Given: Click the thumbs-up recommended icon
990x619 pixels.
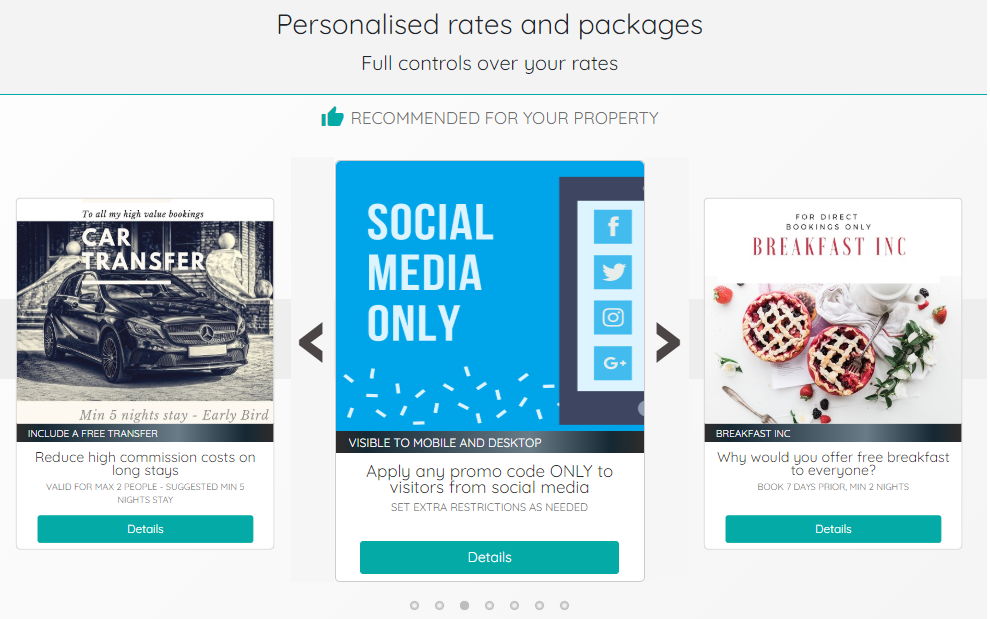Looking at the screenshot, I should pos(332,118).
